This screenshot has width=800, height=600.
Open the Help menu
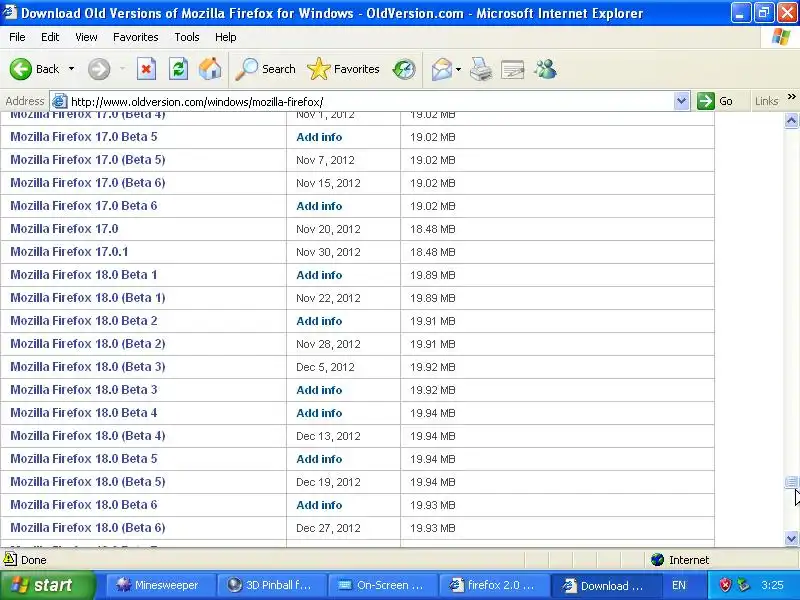point(226,37)
